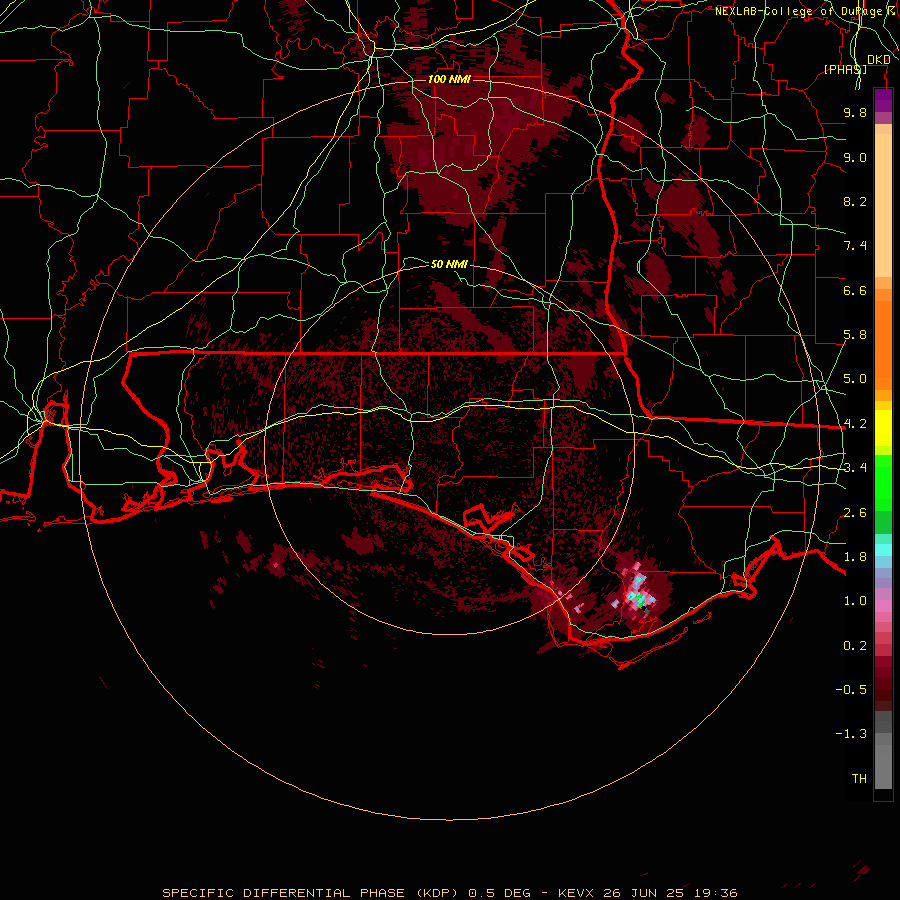Viewport: 900px width, 900px height.
Task: Click the 9.0 scale value
Action: tap(855, 157)
